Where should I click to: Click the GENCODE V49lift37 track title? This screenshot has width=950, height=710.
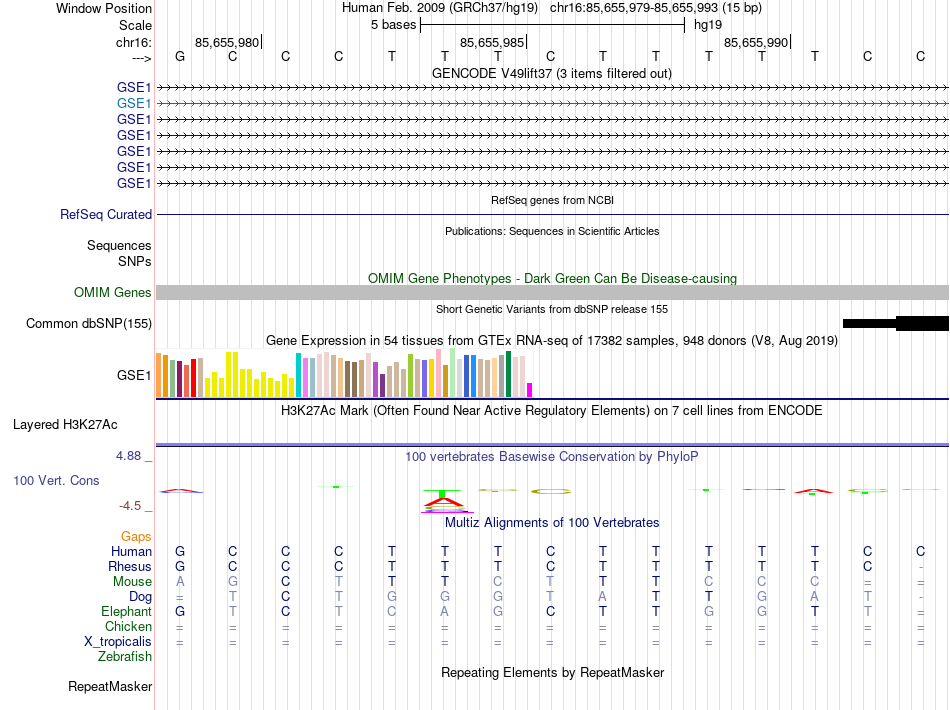point(552,73)
